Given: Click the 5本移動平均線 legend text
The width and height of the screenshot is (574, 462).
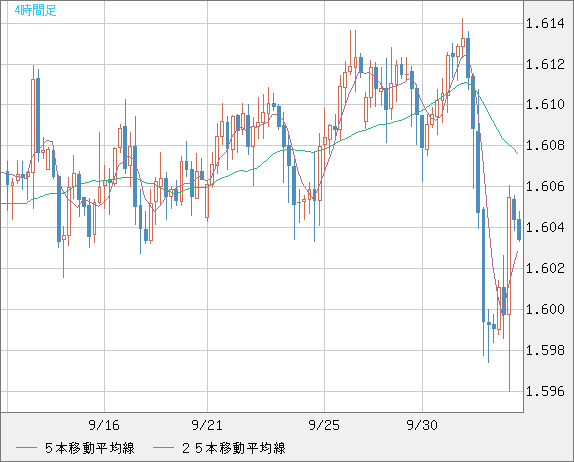Looking at the screenshot, I should coord(90,448).
